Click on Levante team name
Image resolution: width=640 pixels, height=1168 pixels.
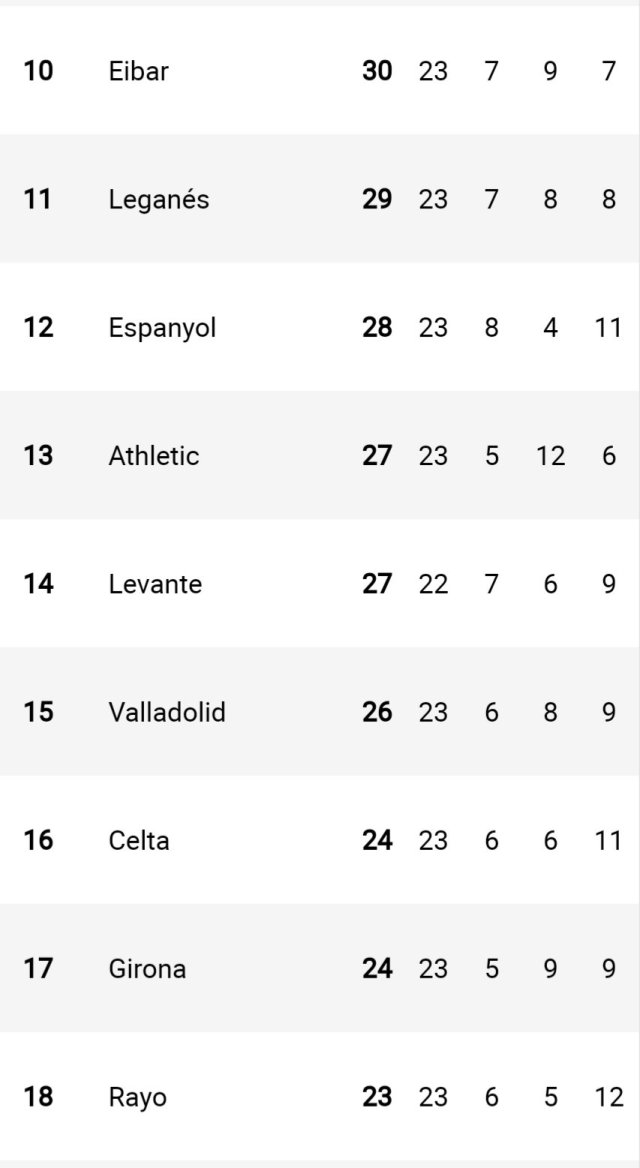click(x=155, y=584)
